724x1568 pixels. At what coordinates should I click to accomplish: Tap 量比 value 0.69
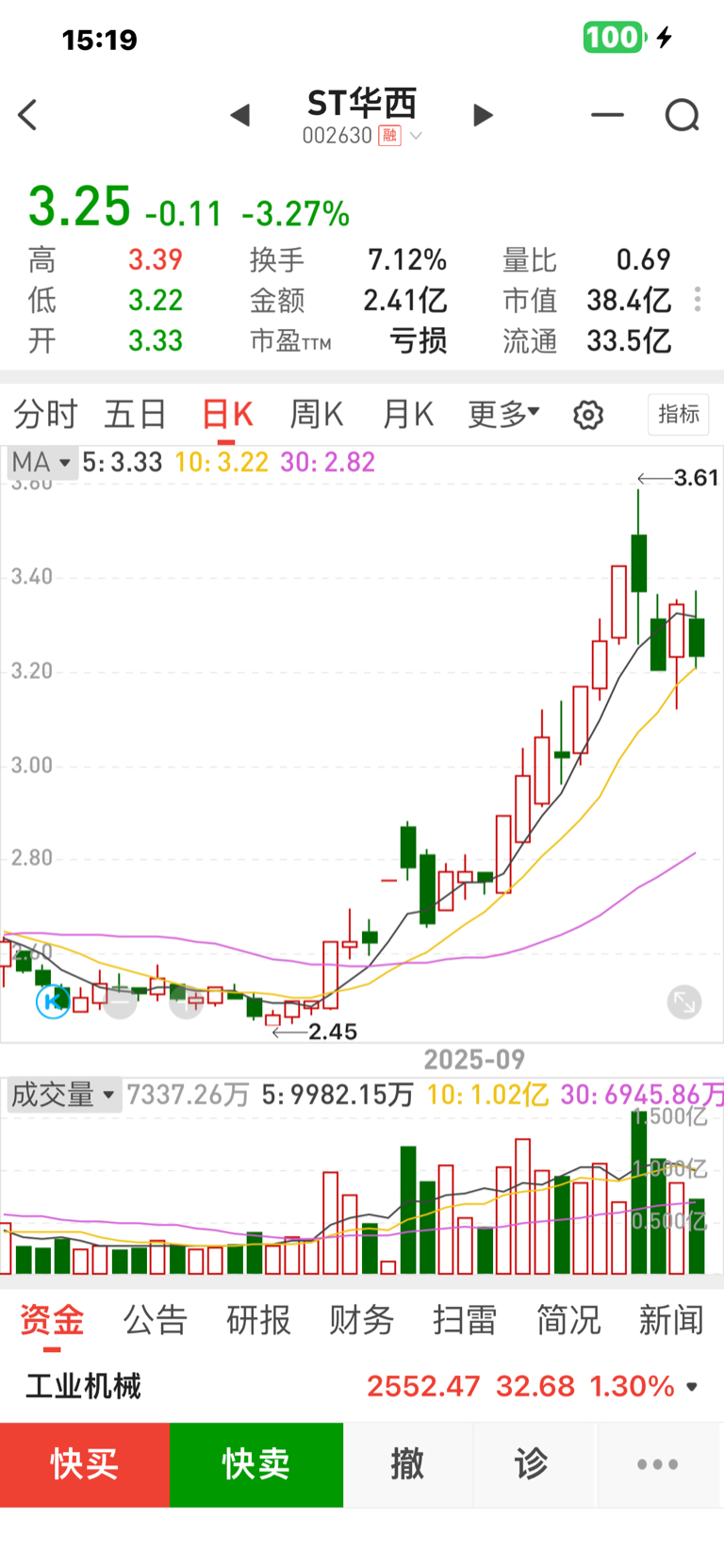(644, 259)
